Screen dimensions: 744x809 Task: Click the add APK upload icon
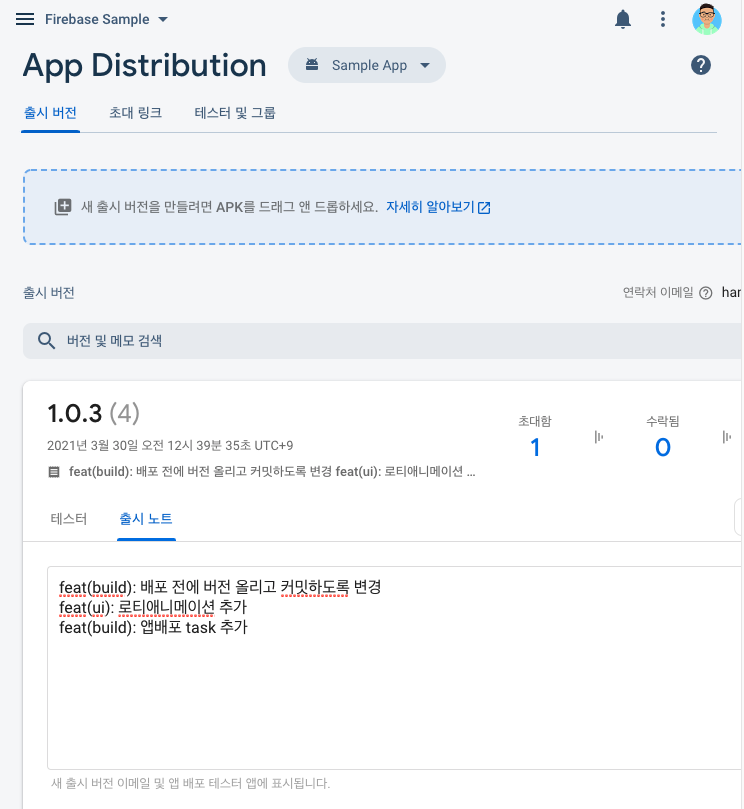pos(63,207)
